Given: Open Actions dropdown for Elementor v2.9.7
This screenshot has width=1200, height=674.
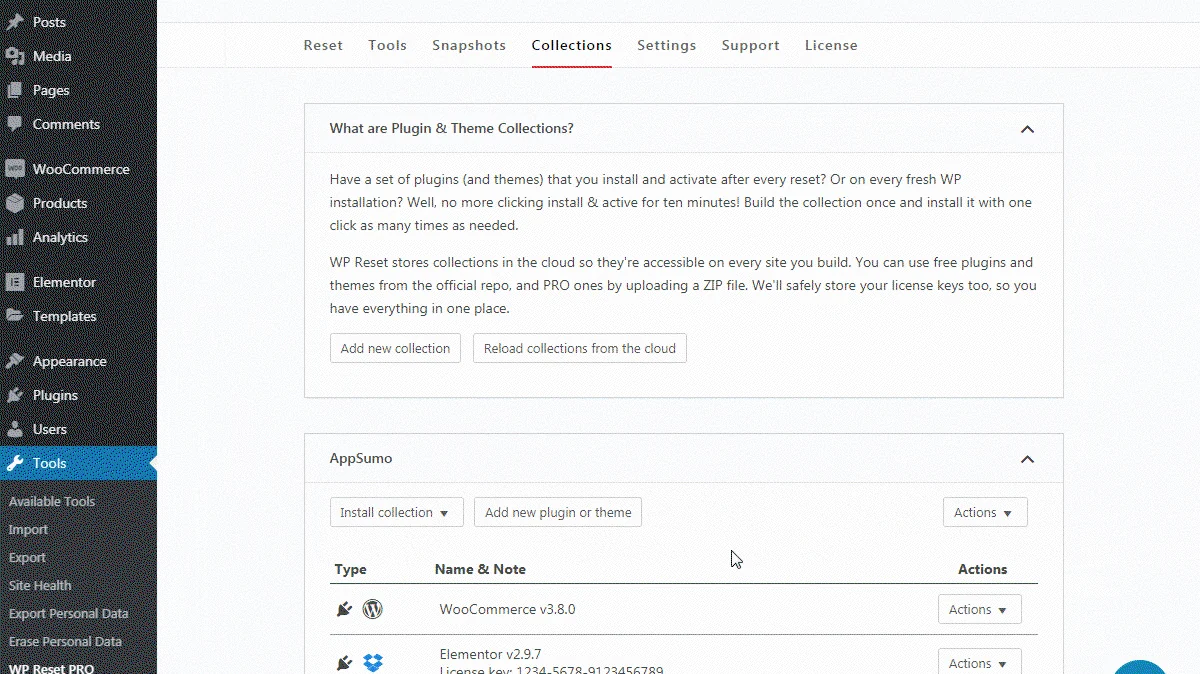Looking at the screenshot, I should tap(980, 662).
